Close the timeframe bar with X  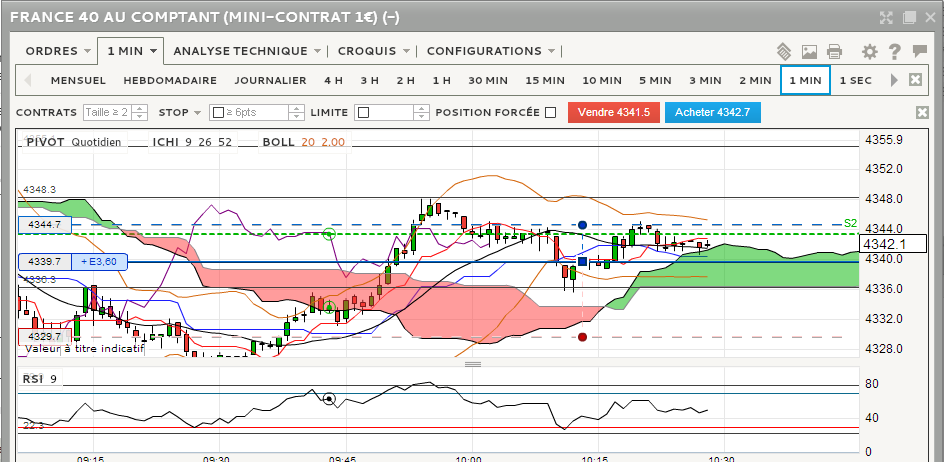[915, 80]
